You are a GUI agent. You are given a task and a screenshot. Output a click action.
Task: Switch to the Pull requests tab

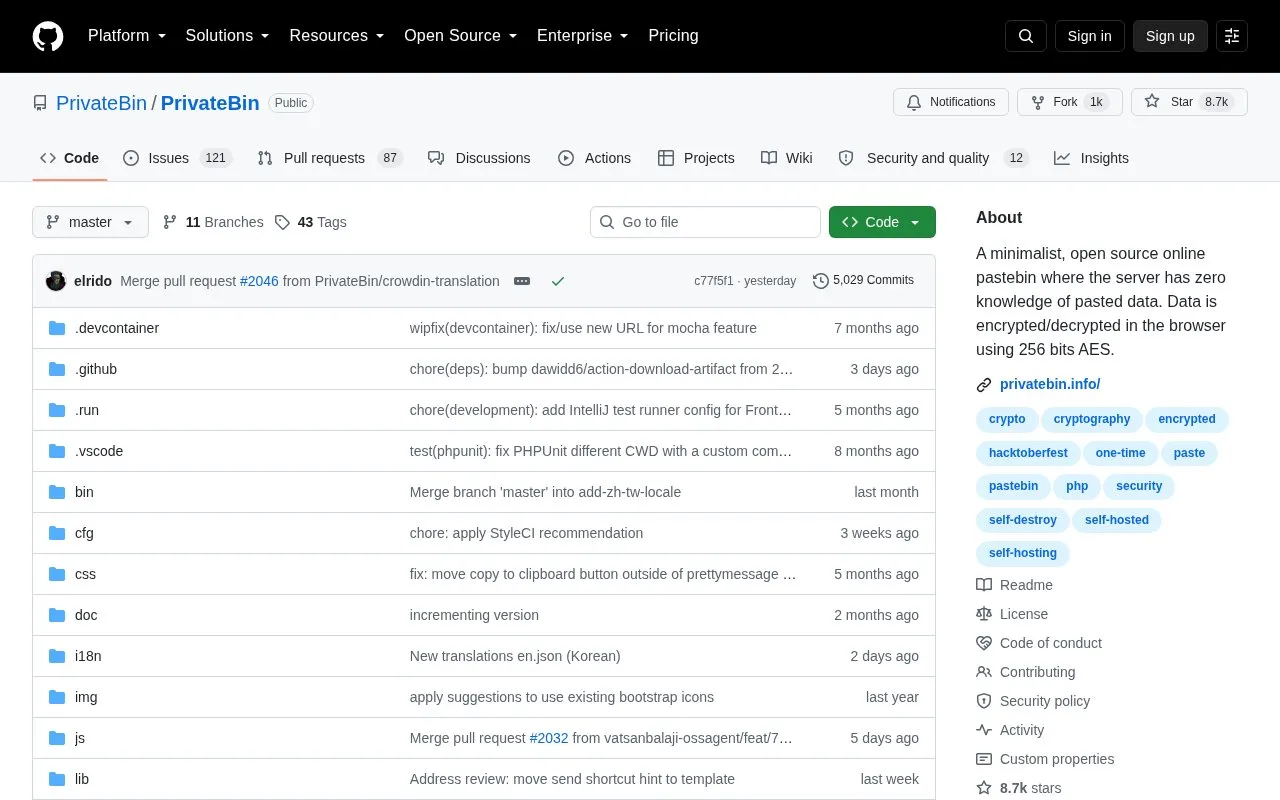tap(329, 158)
